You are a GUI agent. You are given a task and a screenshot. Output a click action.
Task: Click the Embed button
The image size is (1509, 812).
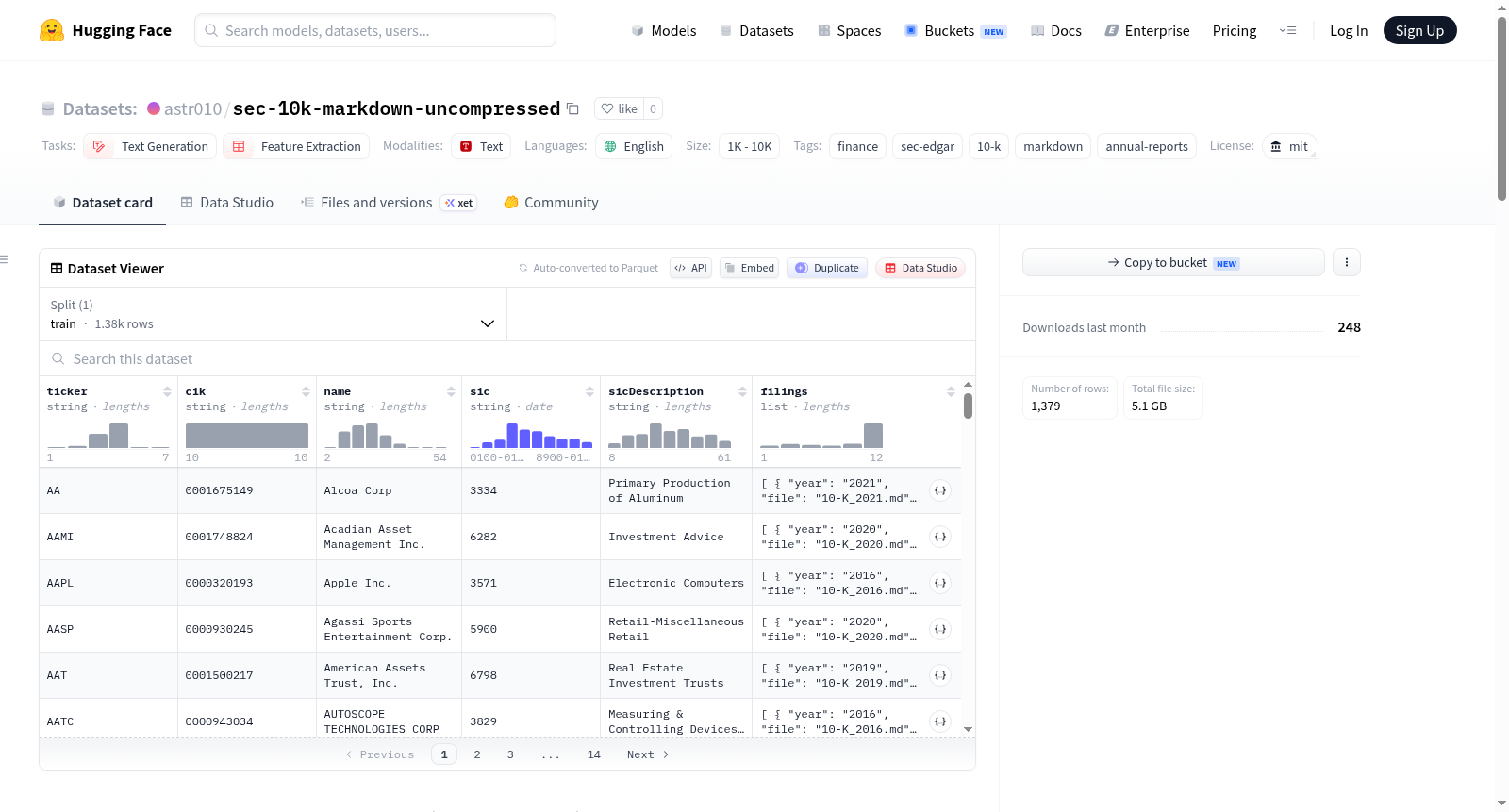(x=749, y=268)
